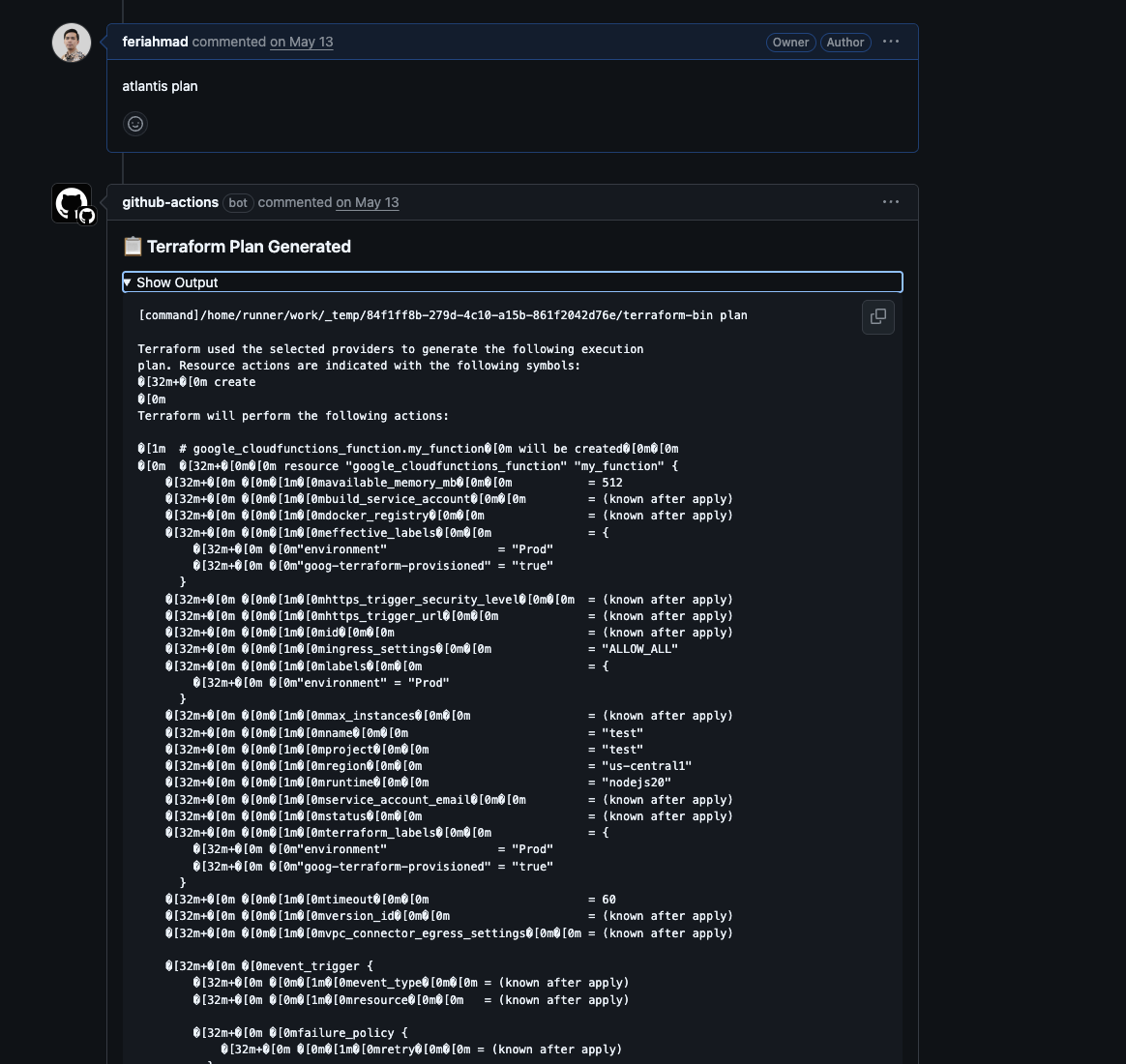Copy the Terraform plan output with the copy icon

coord(878,317)
